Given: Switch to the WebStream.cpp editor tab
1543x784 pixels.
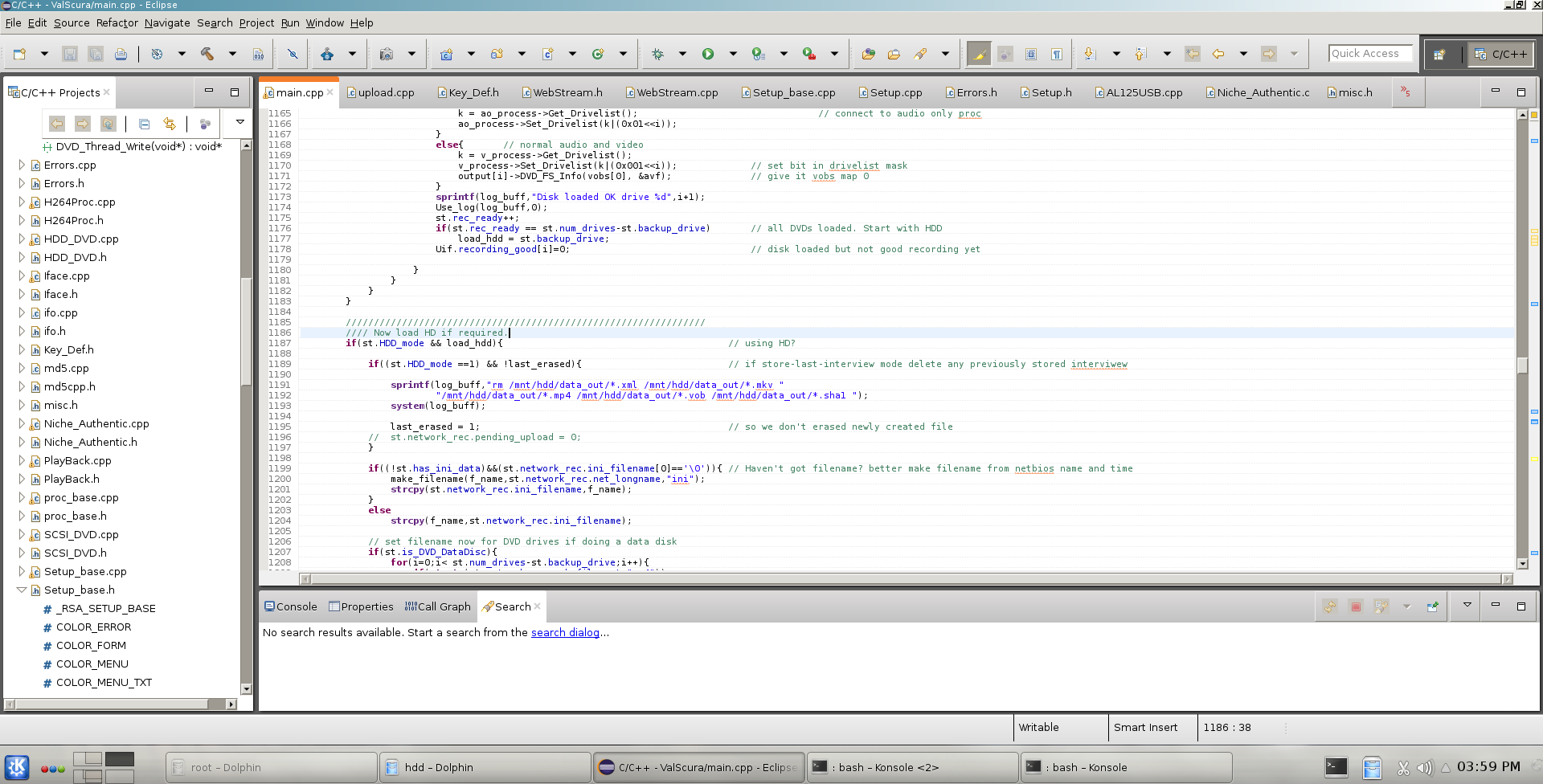Looking at the screenshot, I should pos(677,92).
